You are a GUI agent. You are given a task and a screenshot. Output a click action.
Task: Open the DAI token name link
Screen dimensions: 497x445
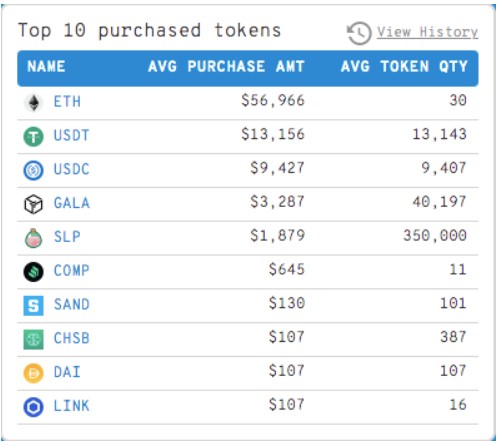(67, 372)
